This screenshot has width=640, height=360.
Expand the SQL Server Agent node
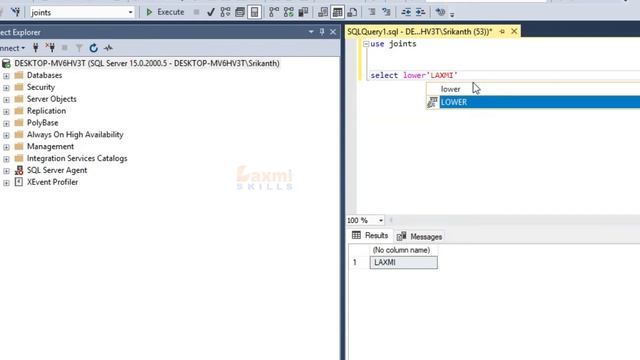pyautogui.click(x=6, y=171)
